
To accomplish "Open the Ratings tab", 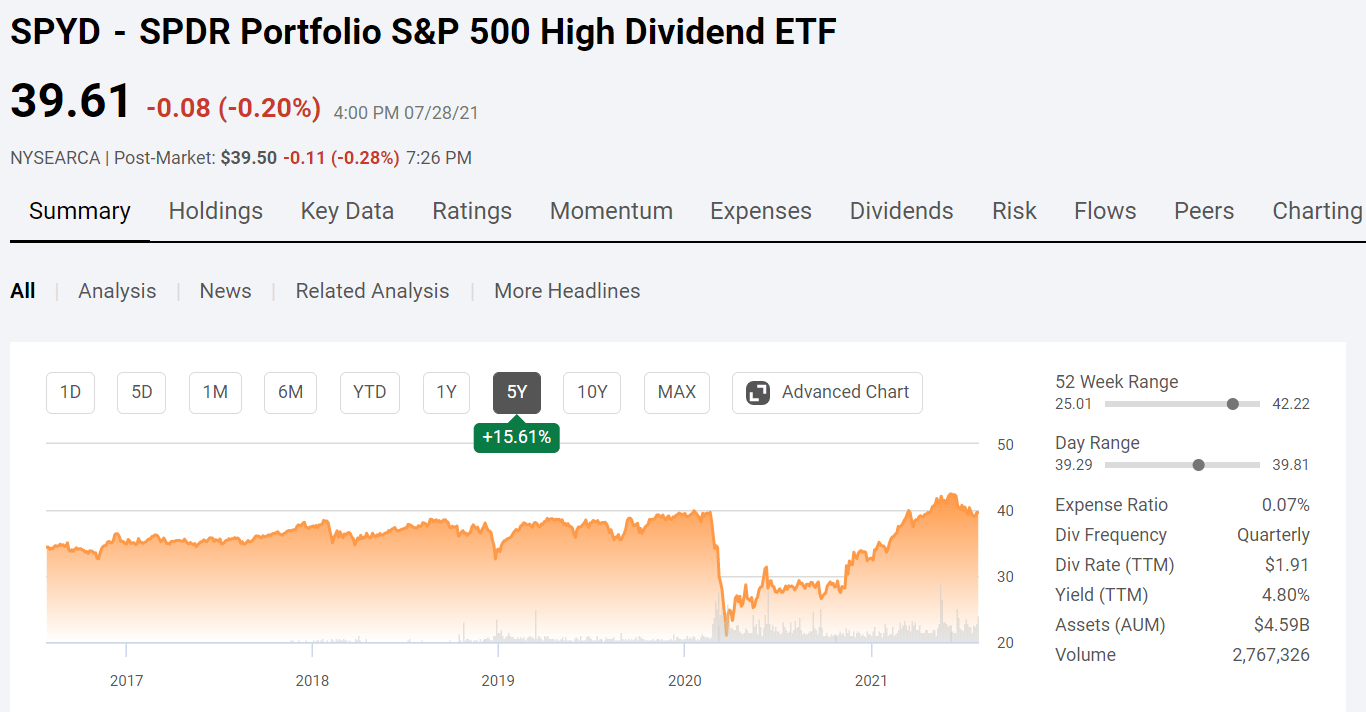I will [472, 211].
